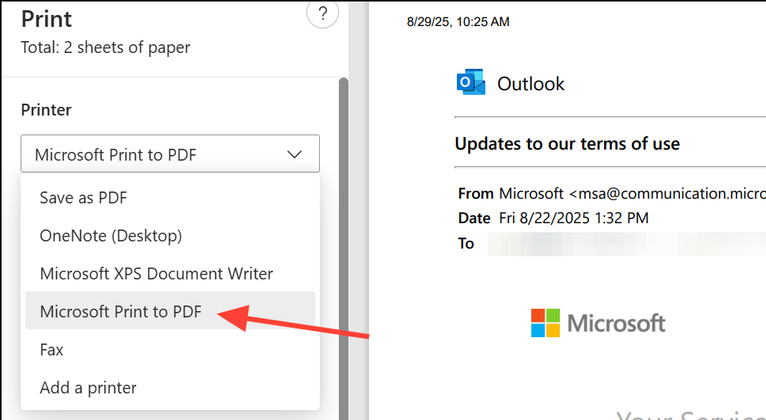This screenshot has width=766, height=420.
Task: Choose Fax from the printer list
Action: click(170, 349)
